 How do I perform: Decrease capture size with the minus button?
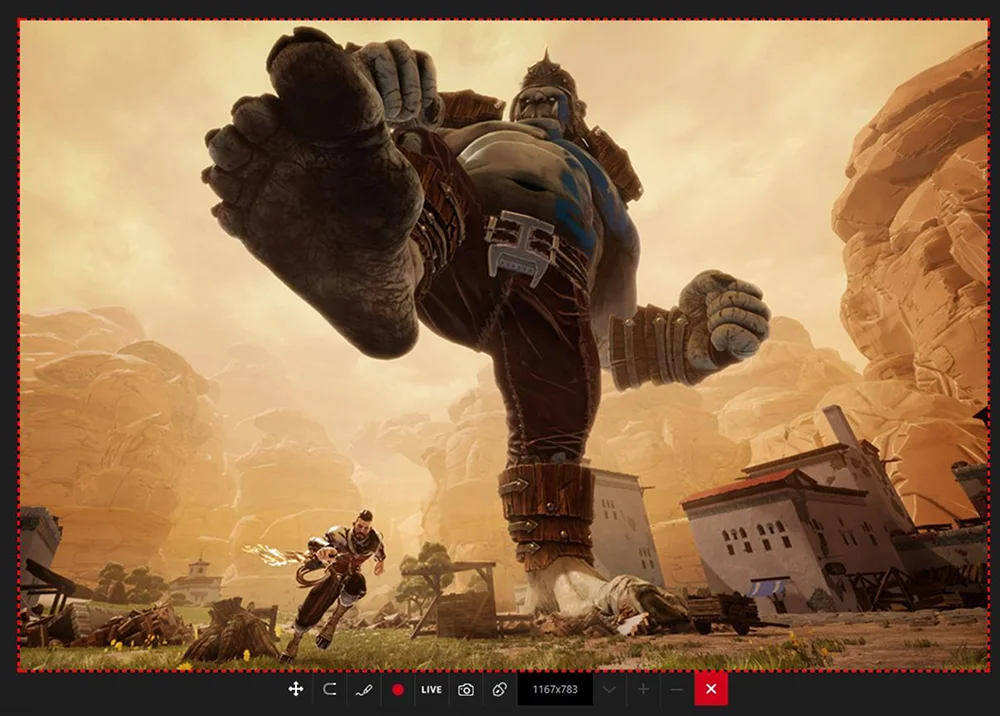pos(677,689)
